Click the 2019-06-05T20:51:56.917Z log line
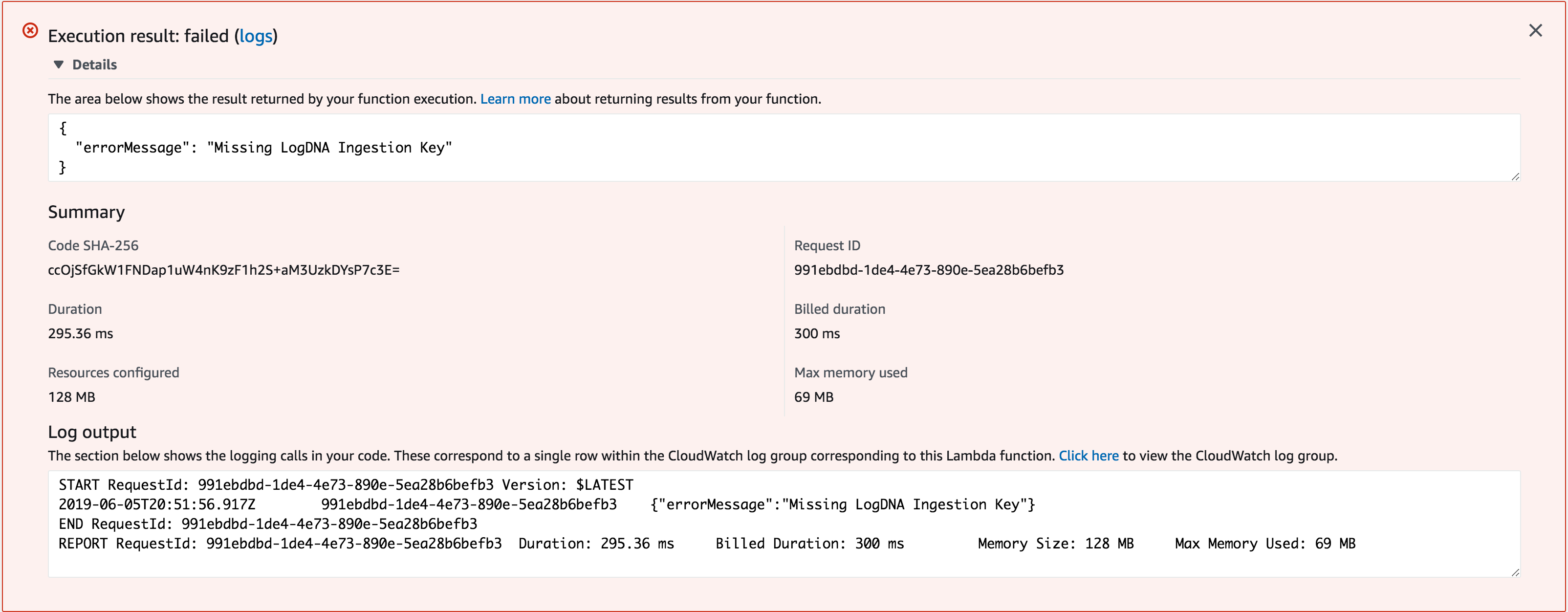Image resolution: width=1568 pixels, height=612 pixels. (546, 504)
